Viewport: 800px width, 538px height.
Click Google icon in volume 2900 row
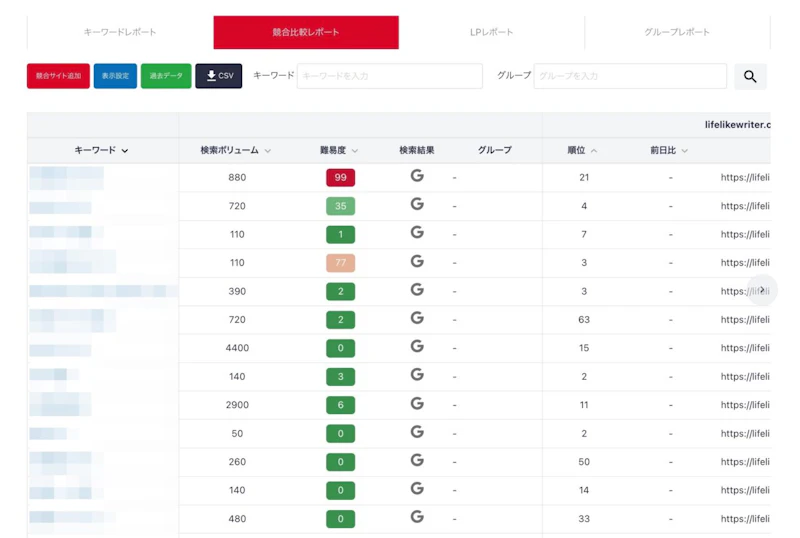[x=417, y=403]
